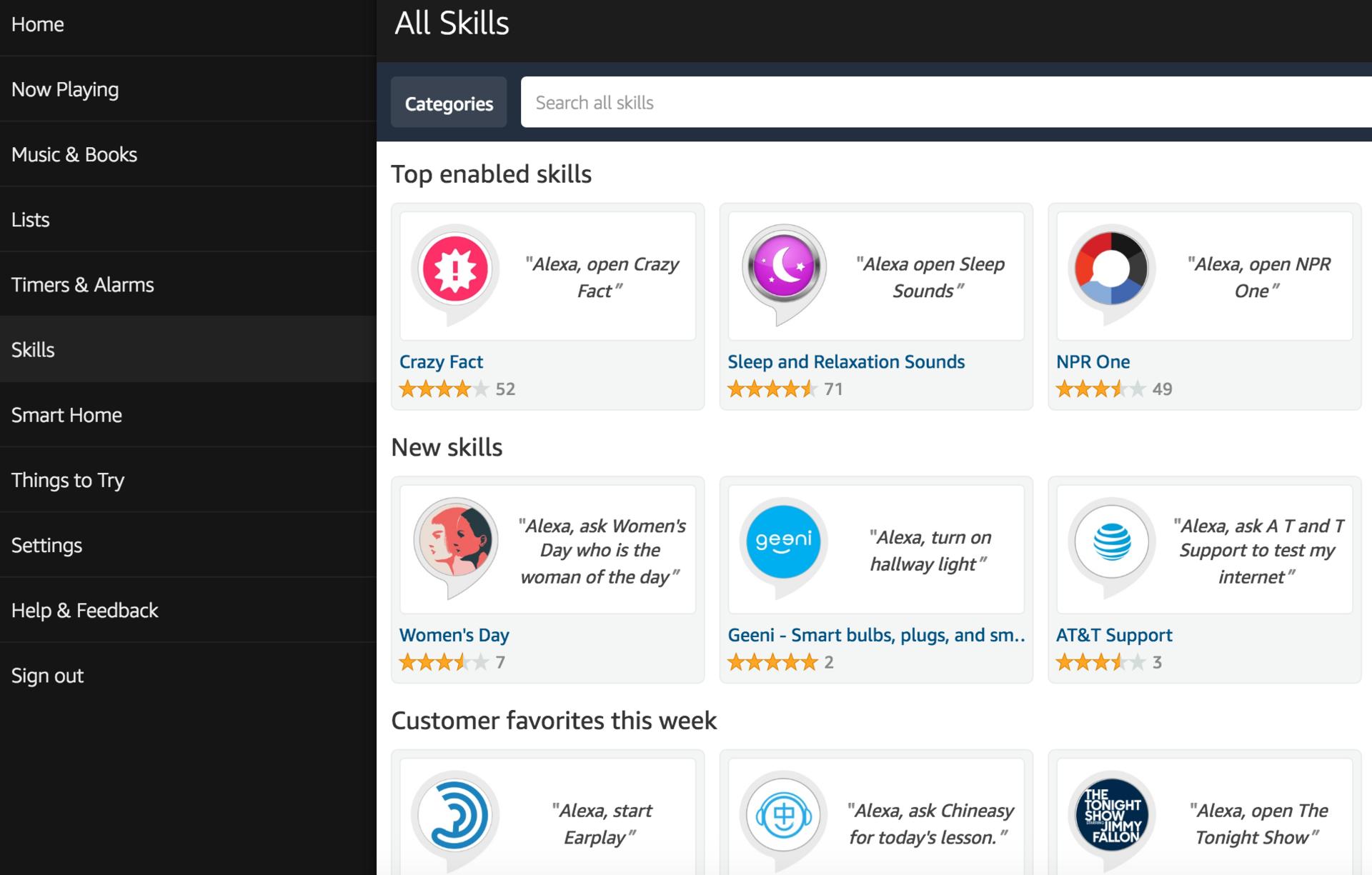Select Timers & Alarms in the sidebar
Screen dimensions: 1372x875
[83, 284]
